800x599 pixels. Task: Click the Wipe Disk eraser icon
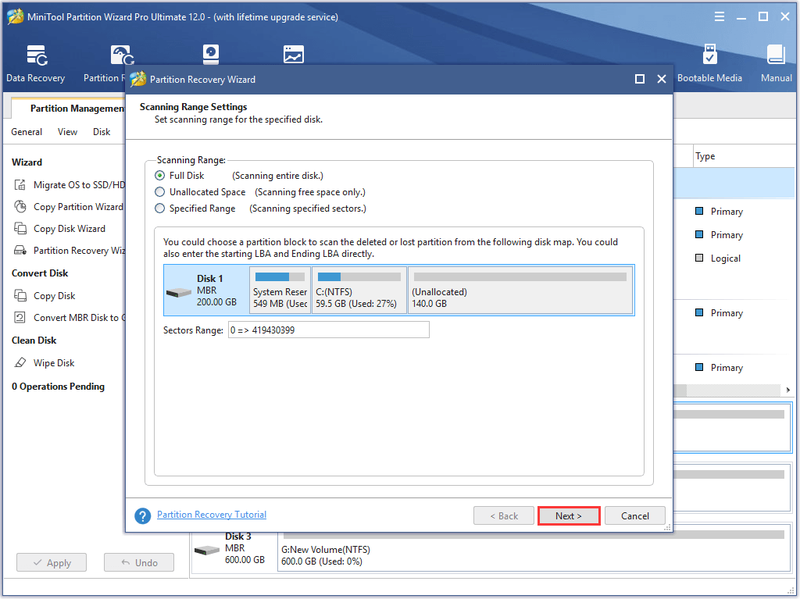point(20,363)
